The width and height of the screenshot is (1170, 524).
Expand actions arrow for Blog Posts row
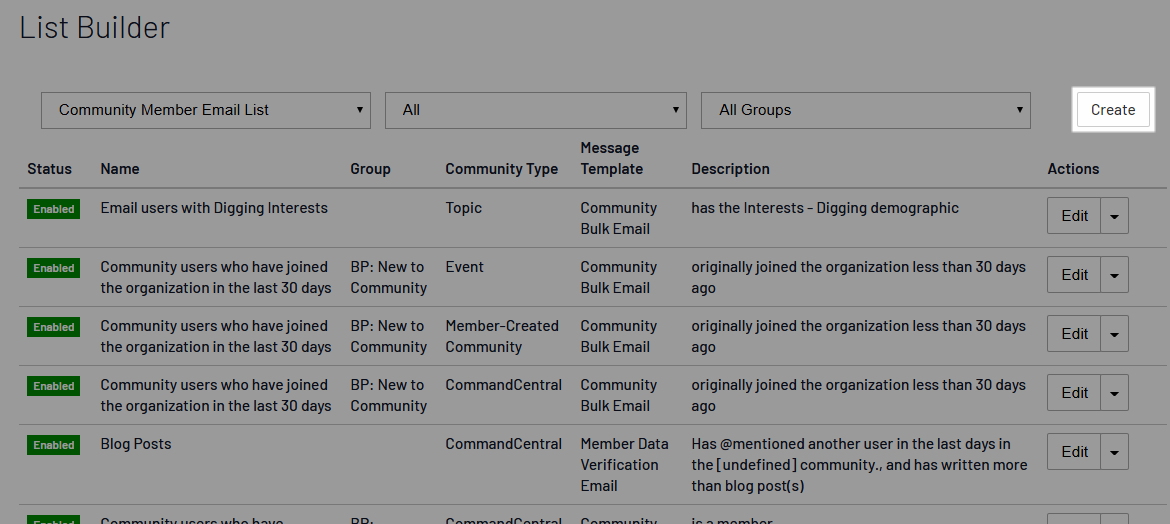point(1114,452)
